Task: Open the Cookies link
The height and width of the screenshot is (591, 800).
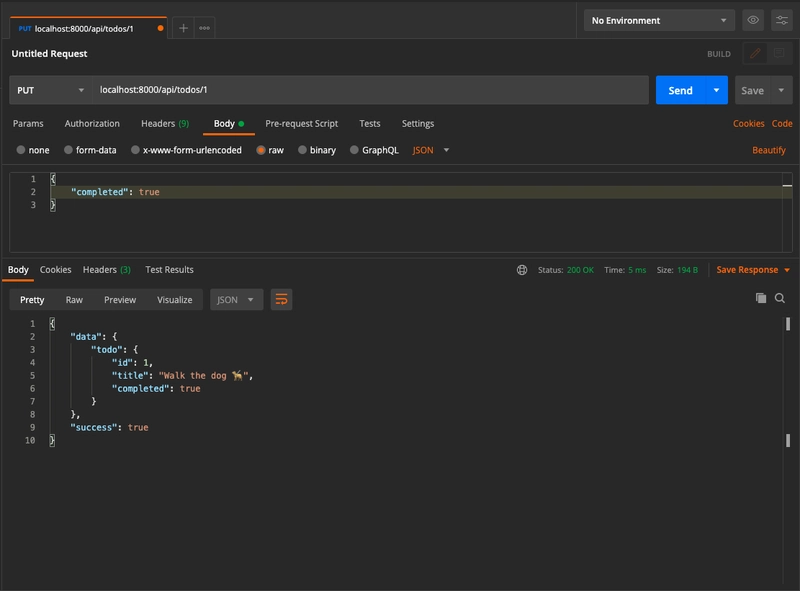Action: pyautogui.click(x=748, y=124)
